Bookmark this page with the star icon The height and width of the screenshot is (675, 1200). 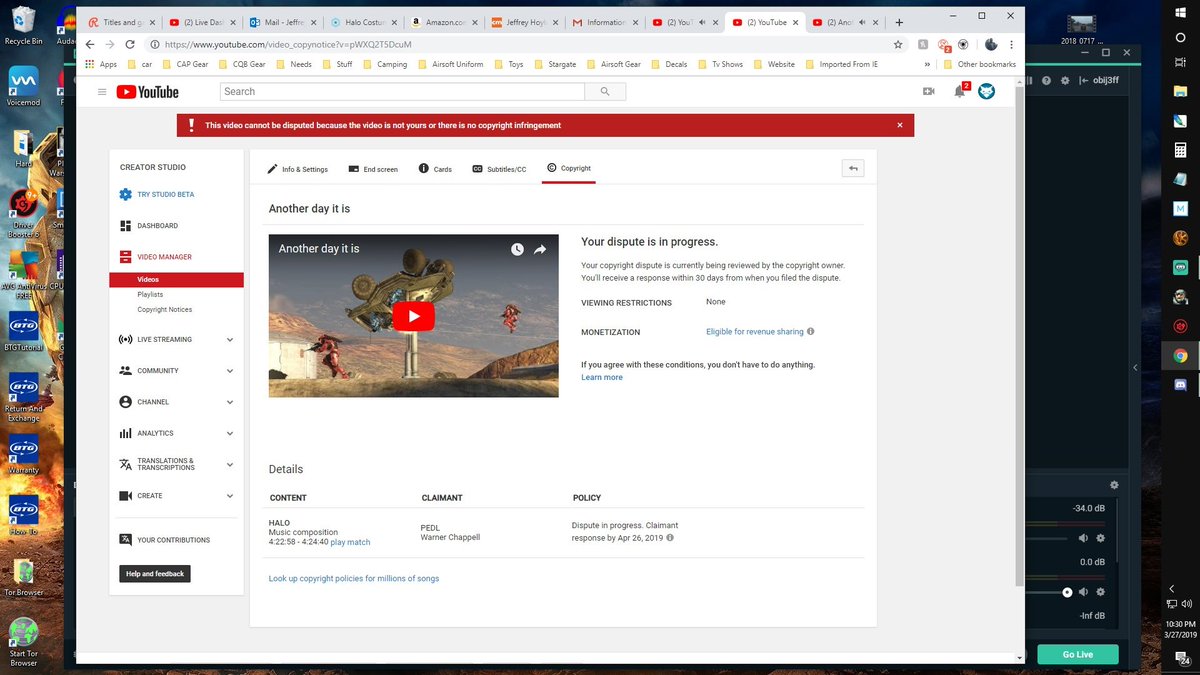coord(898,44)
